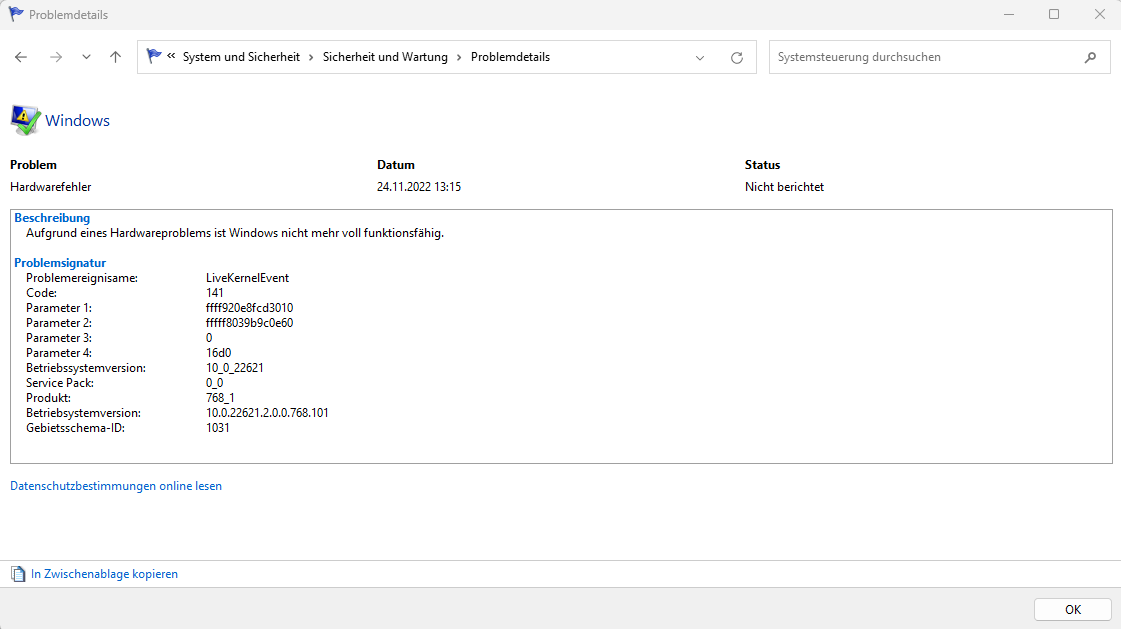Open System und Sicherheit breadcrumb

pos(241,57)
